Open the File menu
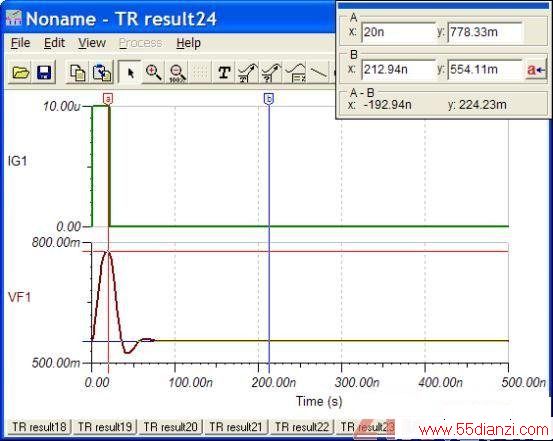Image resolution: width=553 pixels, height=441 pixels. tap(20, 43)
